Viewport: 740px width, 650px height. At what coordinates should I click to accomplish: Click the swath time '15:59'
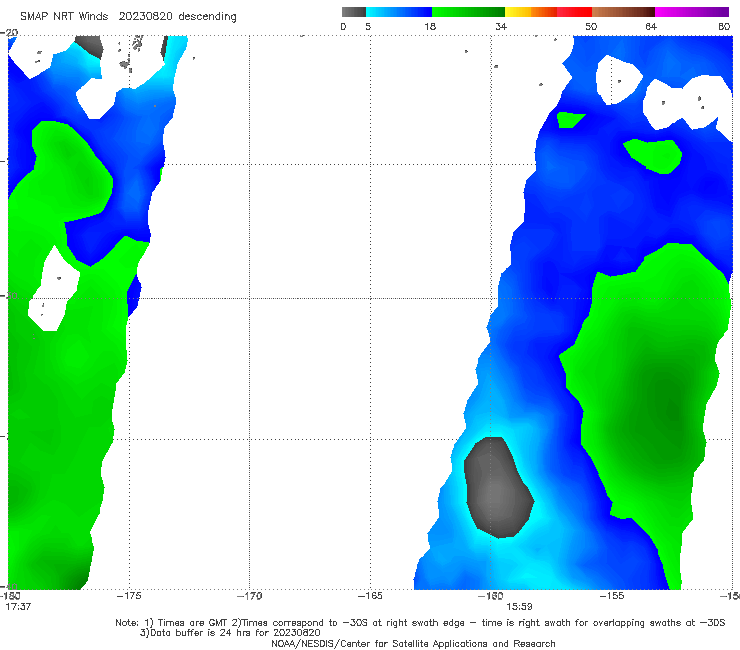coord(519,607)
